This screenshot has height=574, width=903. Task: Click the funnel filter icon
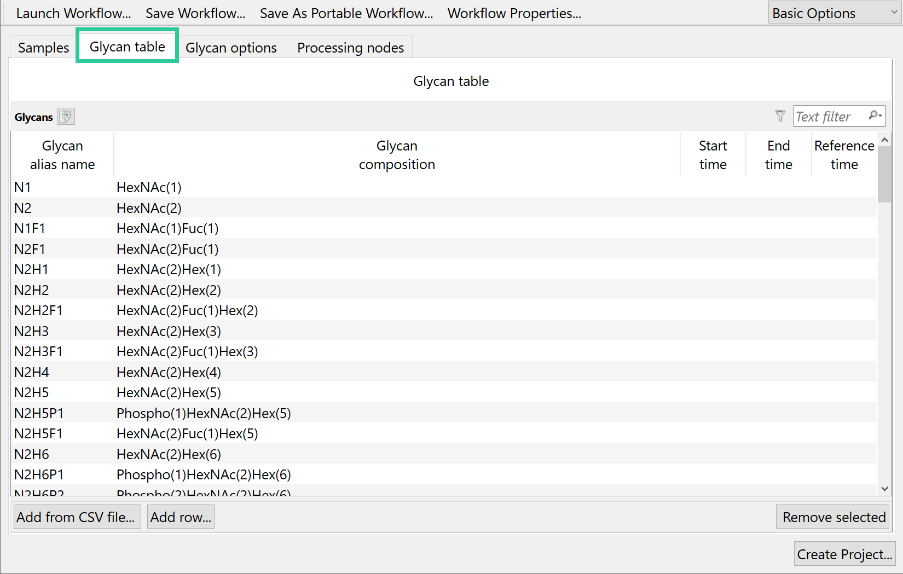point(780,116)
